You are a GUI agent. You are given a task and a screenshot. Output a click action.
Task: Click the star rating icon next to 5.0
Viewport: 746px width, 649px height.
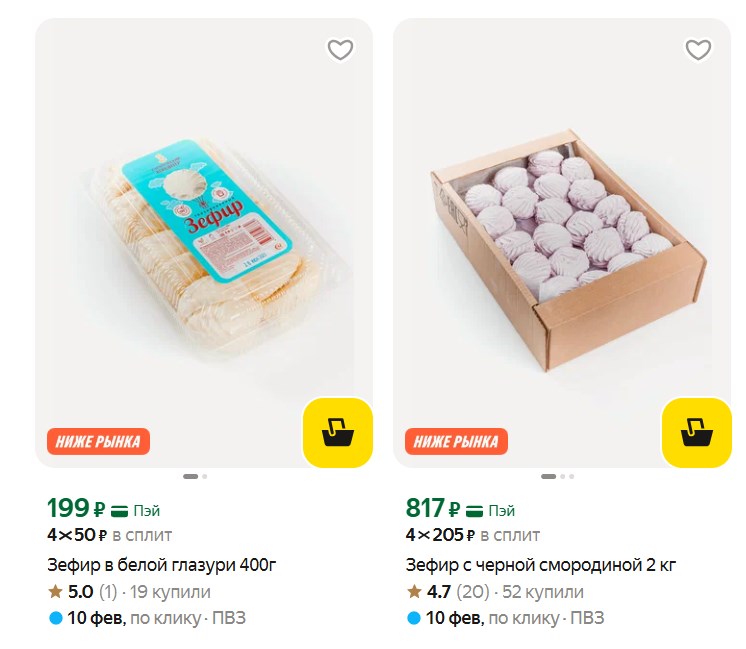56,591
